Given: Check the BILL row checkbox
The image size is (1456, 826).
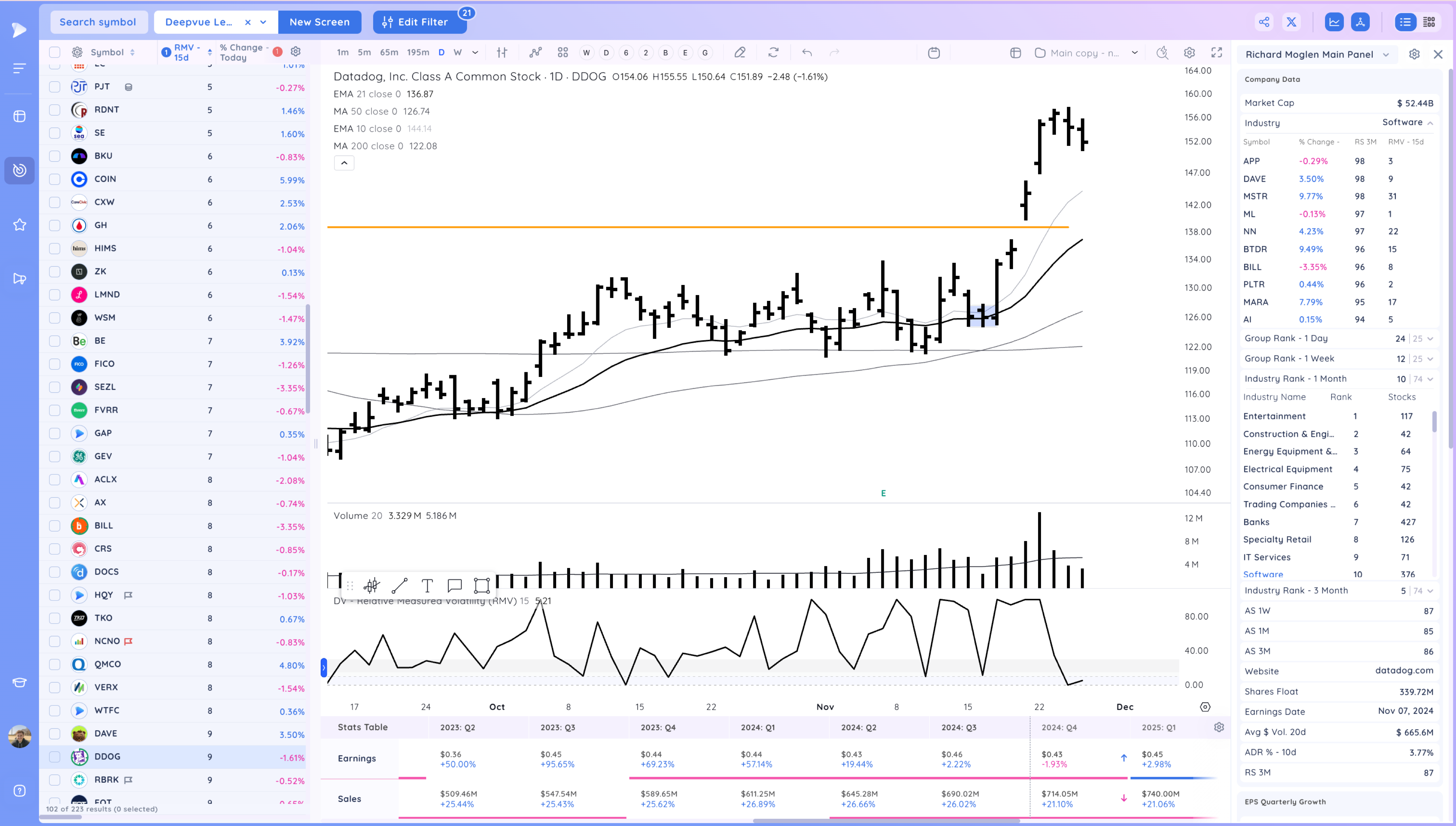Looking at the screenshot, I should point(55,526).
